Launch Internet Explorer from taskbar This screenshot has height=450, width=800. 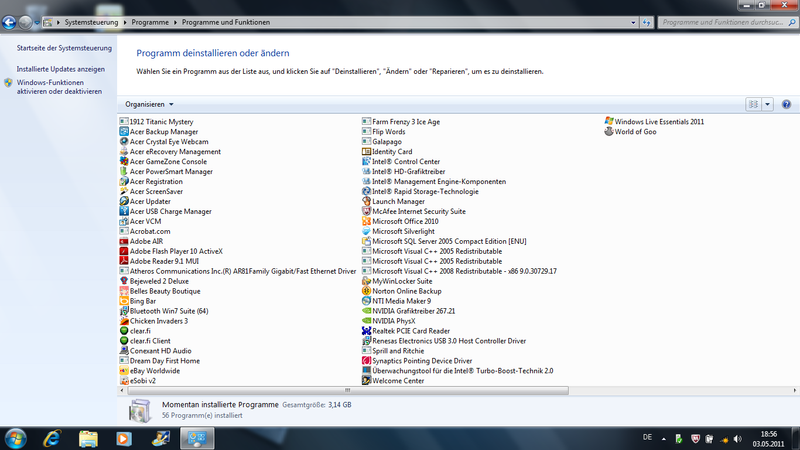(x=52, y=438)
